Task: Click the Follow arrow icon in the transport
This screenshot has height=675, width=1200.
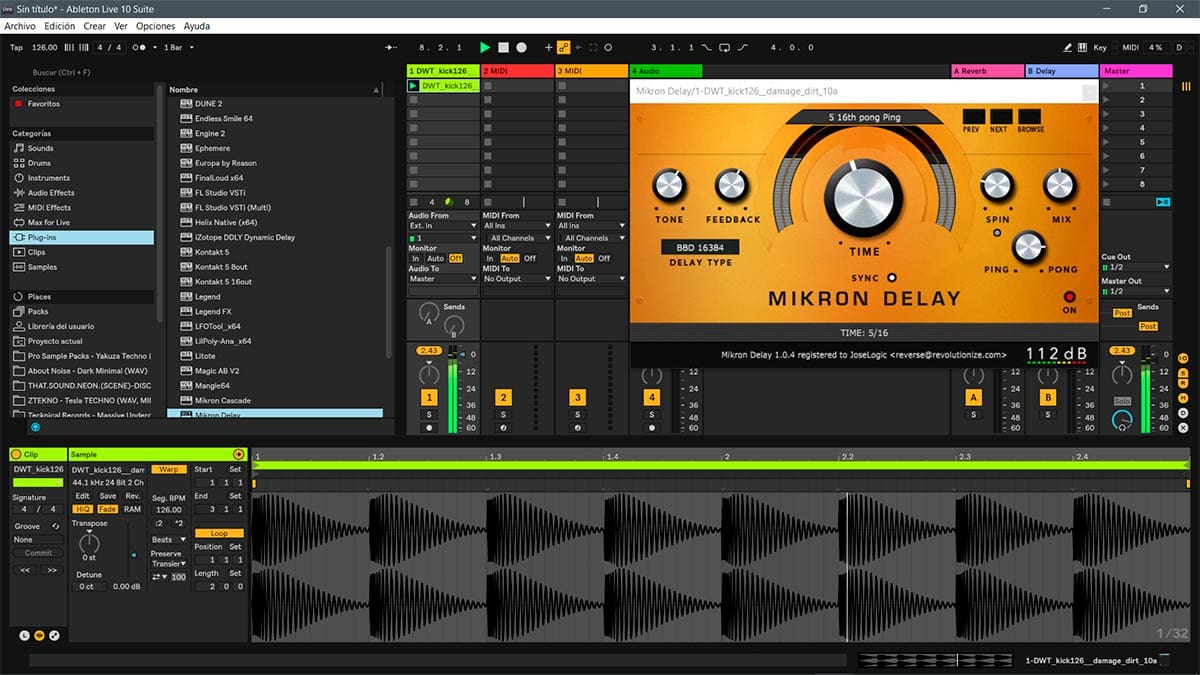Action: (390, 47)
